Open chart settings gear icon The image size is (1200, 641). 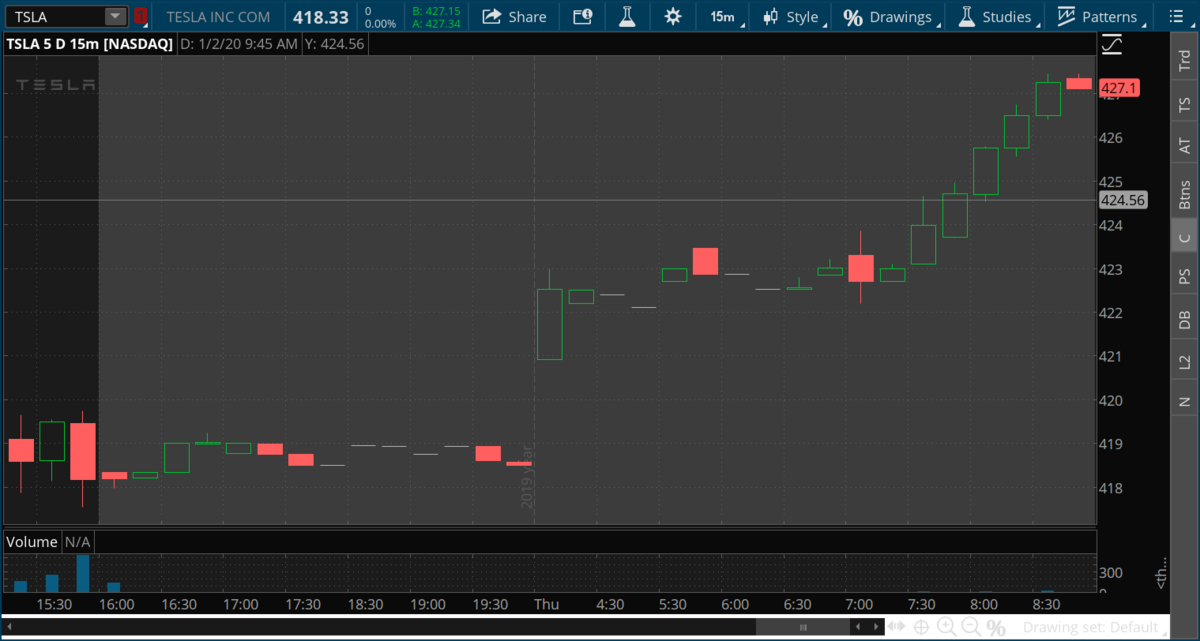pyautogui.click(x=672, y=16)
